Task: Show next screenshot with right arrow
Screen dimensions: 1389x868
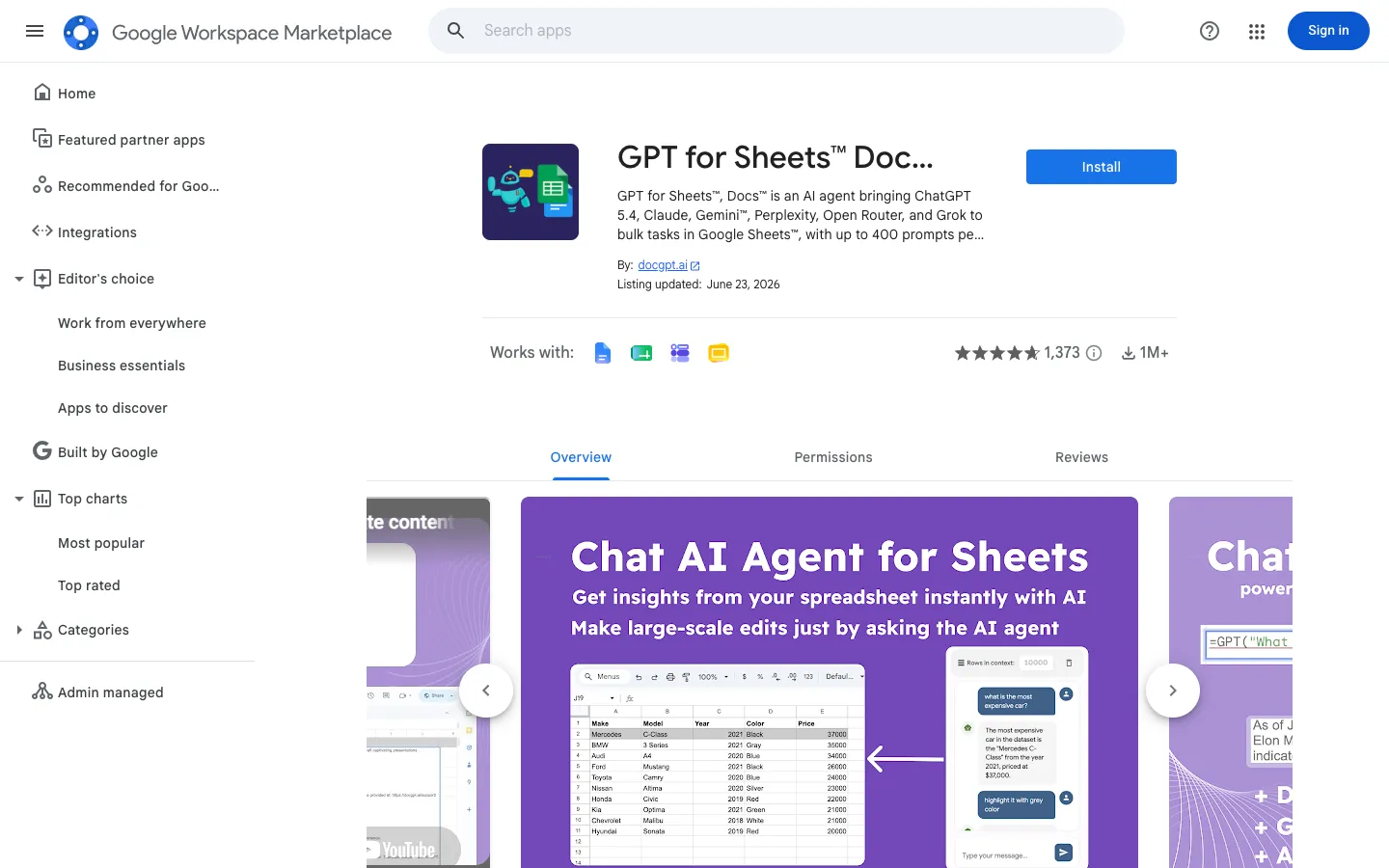Action: click(1173, 691)
